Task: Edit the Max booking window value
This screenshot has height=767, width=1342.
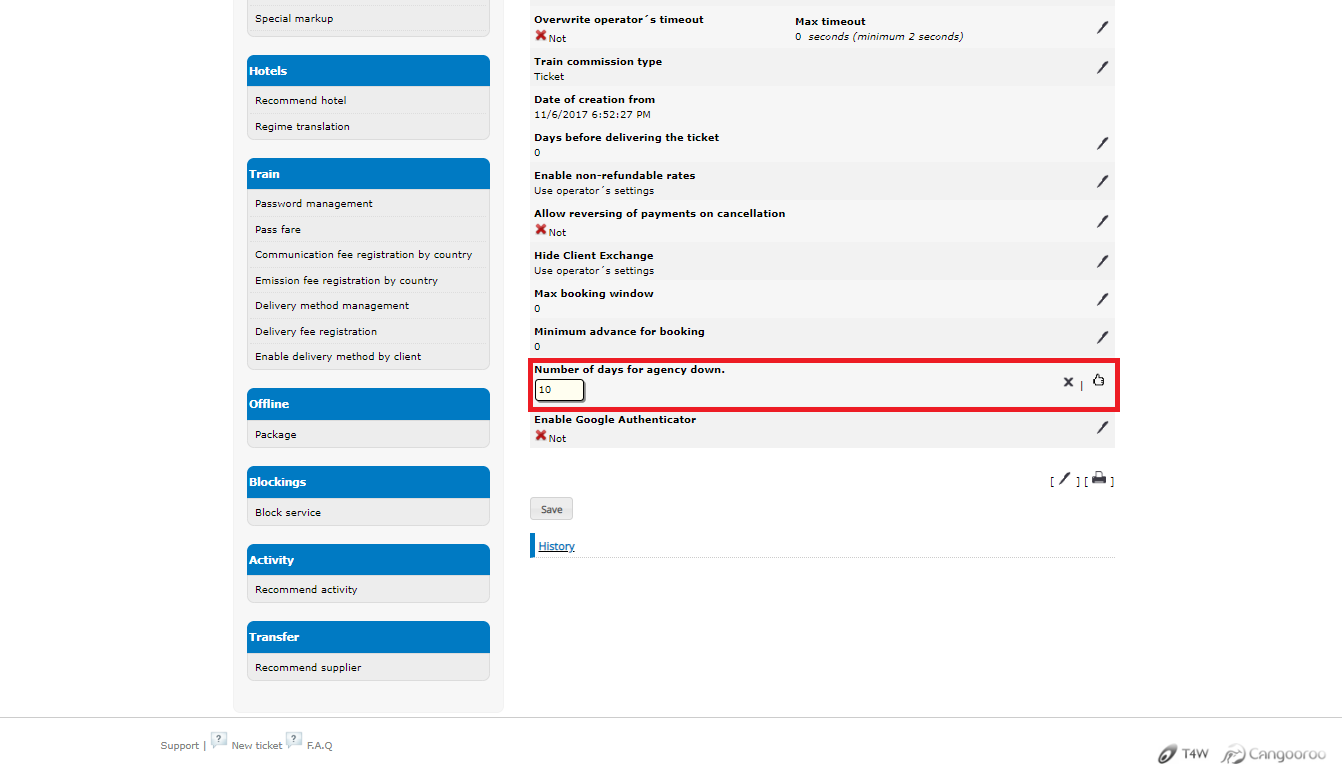Action: click(1102, 299)
